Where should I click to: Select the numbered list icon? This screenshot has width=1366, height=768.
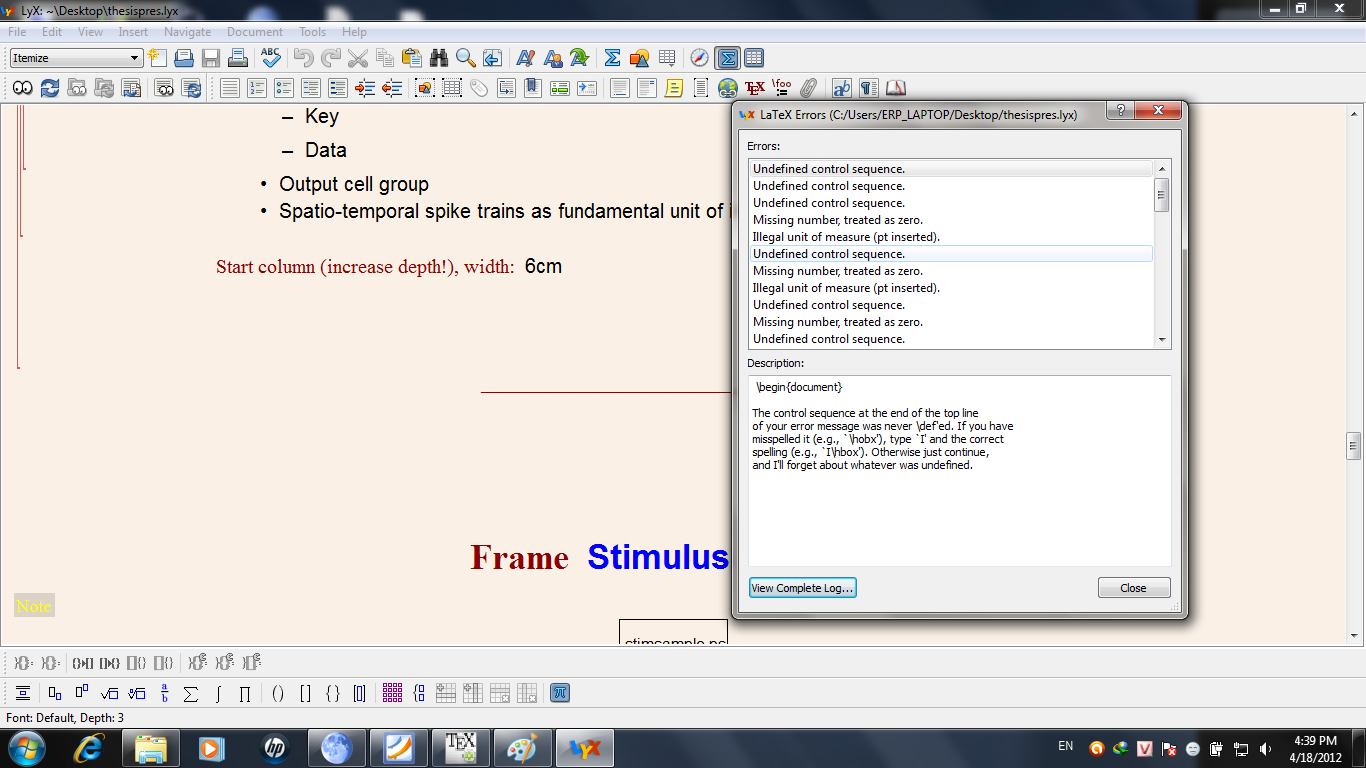[x=257, y=88]
